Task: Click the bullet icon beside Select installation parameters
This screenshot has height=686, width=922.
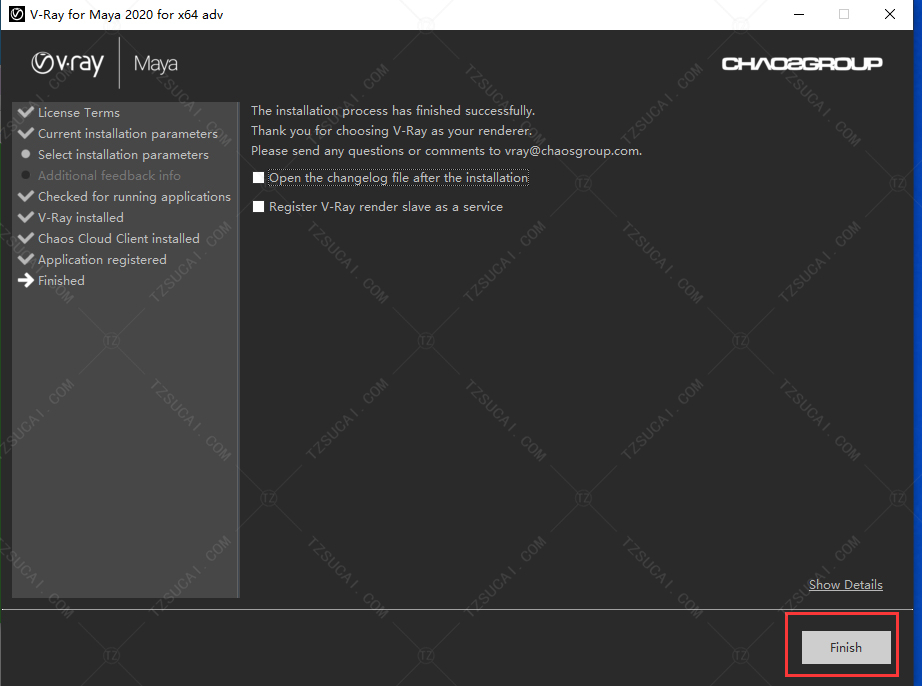Action: [26, 154]
